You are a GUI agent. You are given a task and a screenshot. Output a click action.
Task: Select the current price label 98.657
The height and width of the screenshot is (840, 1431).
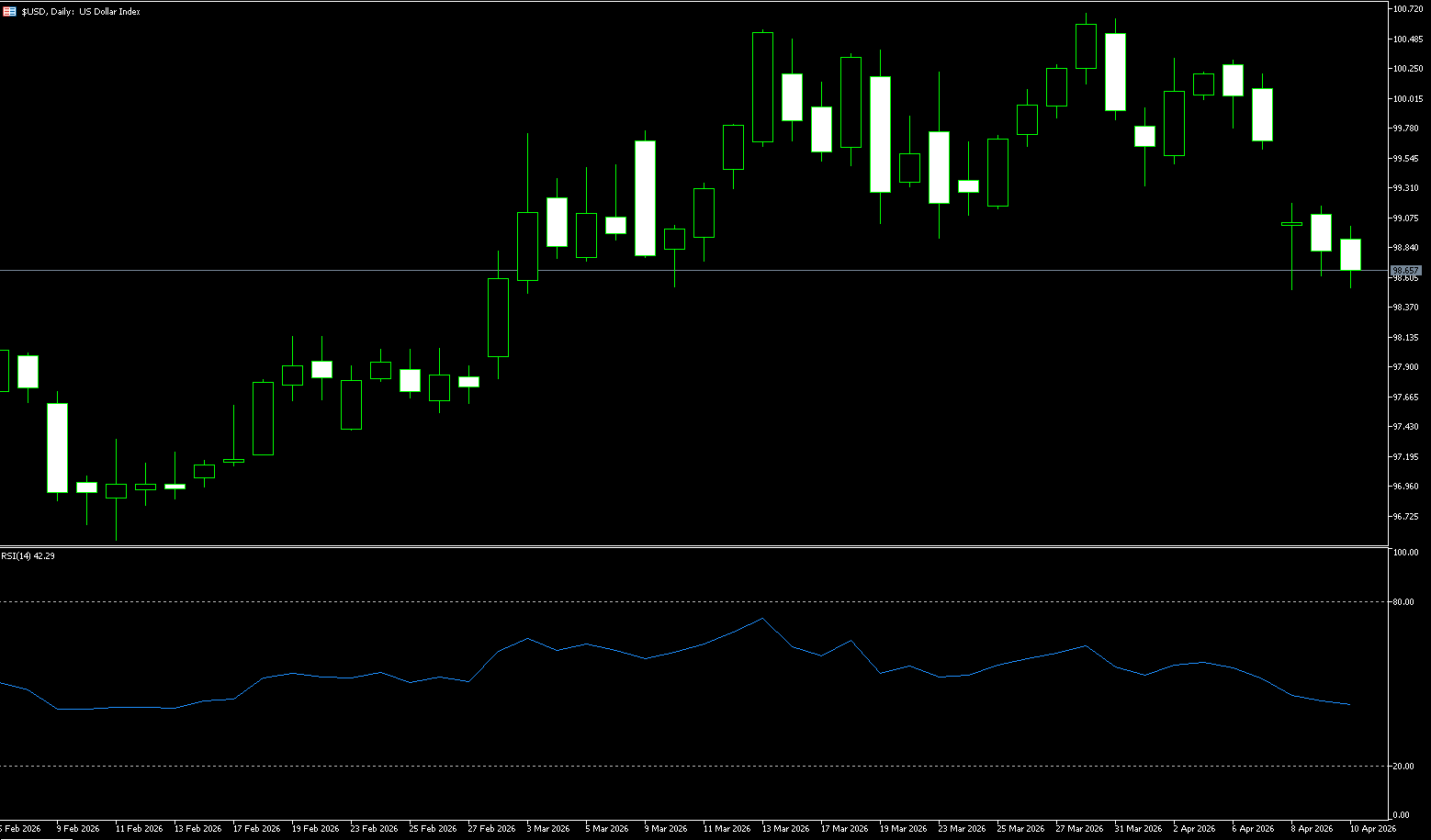(1405, 271)
